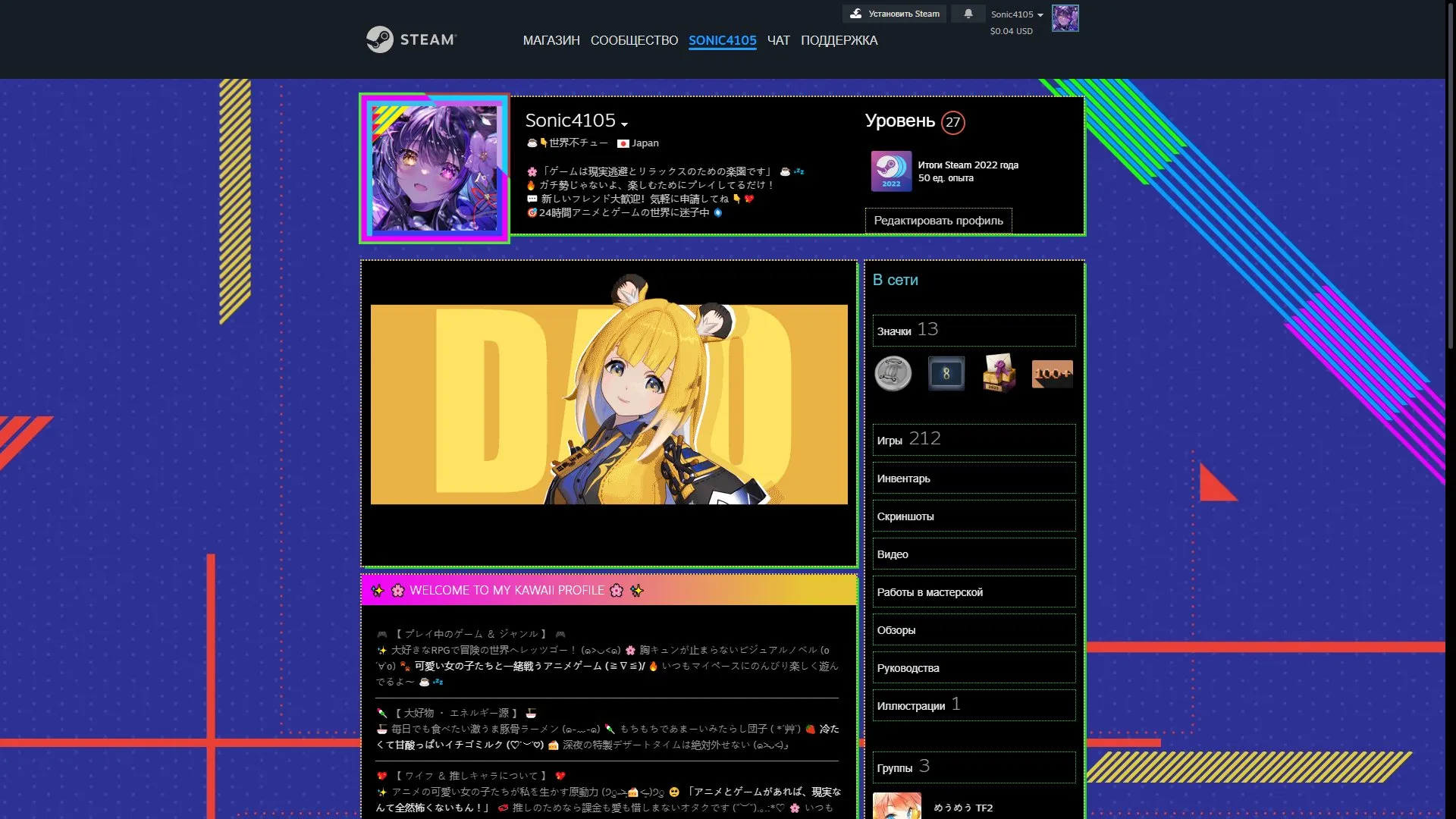Click the めうめう TF2 group avatar
Viewport: 1456px width, 819px height.
[897, 806]
